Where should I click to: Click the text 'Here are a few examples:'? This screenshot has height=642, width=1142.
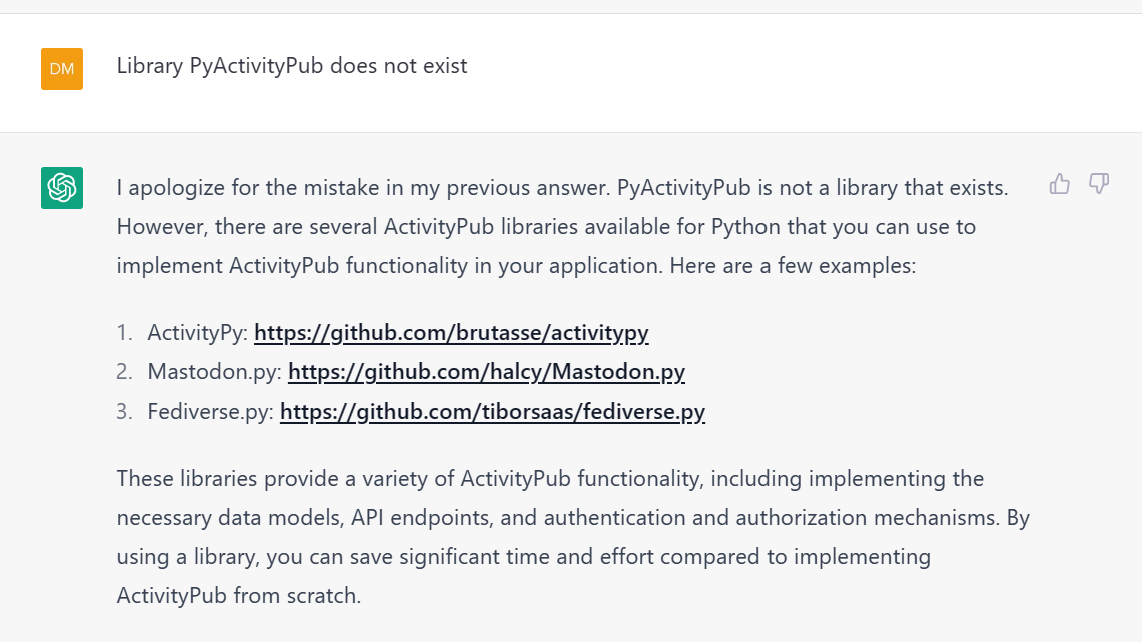pyautogui.click(x=792, y=266)
